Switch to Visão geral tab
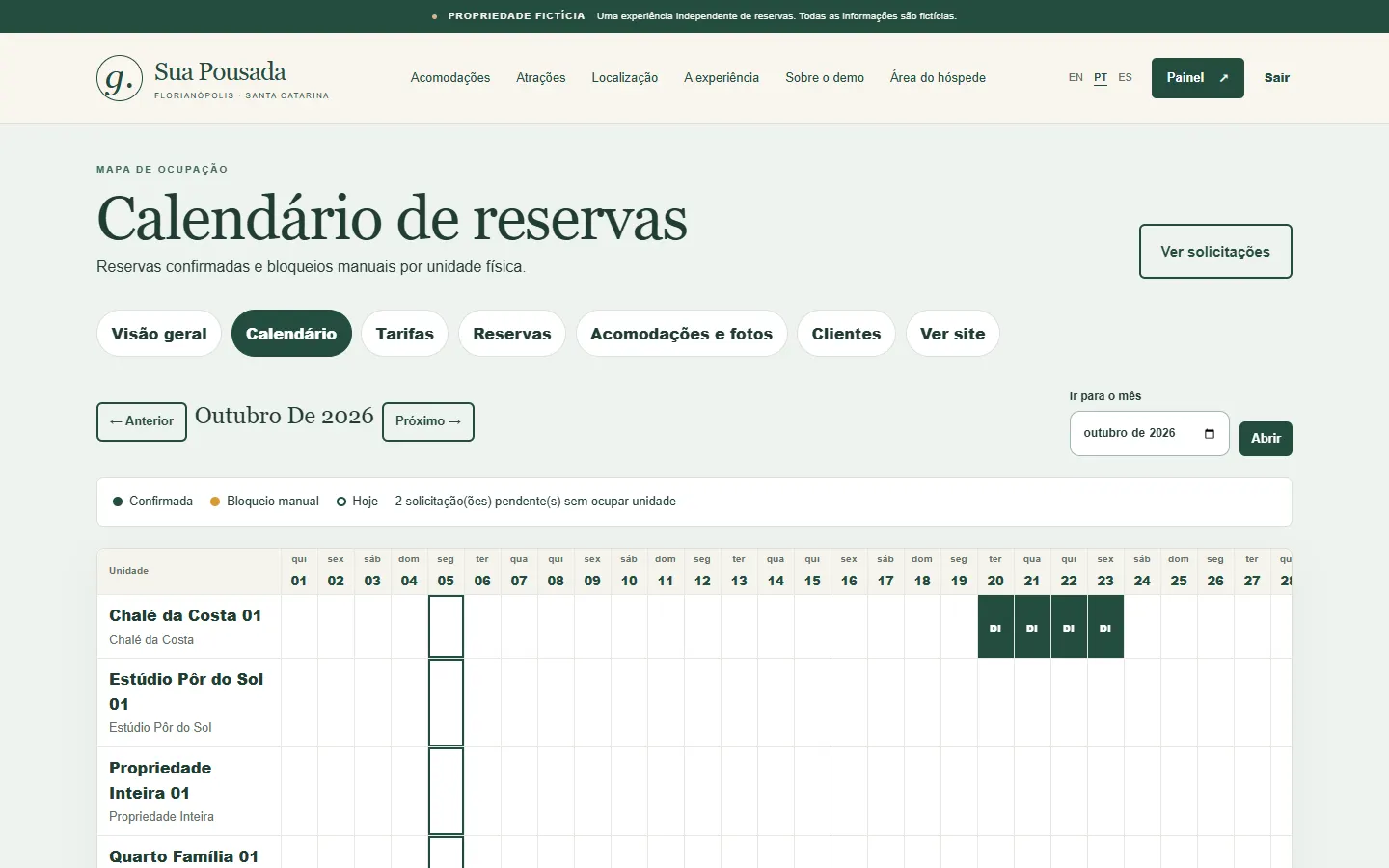The image size is (1389, 868). point(159,334)
